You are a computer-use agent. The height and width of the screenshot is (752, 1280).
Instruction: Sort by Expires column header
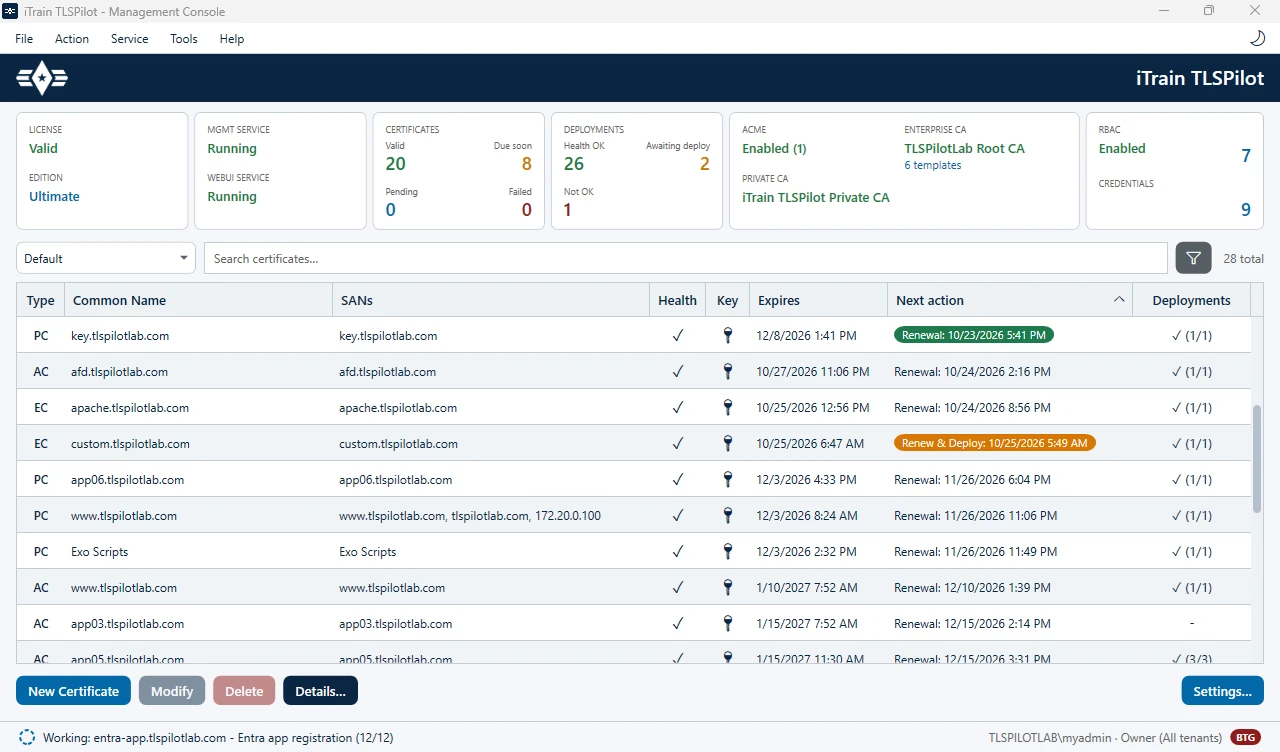tap(818, 300)
